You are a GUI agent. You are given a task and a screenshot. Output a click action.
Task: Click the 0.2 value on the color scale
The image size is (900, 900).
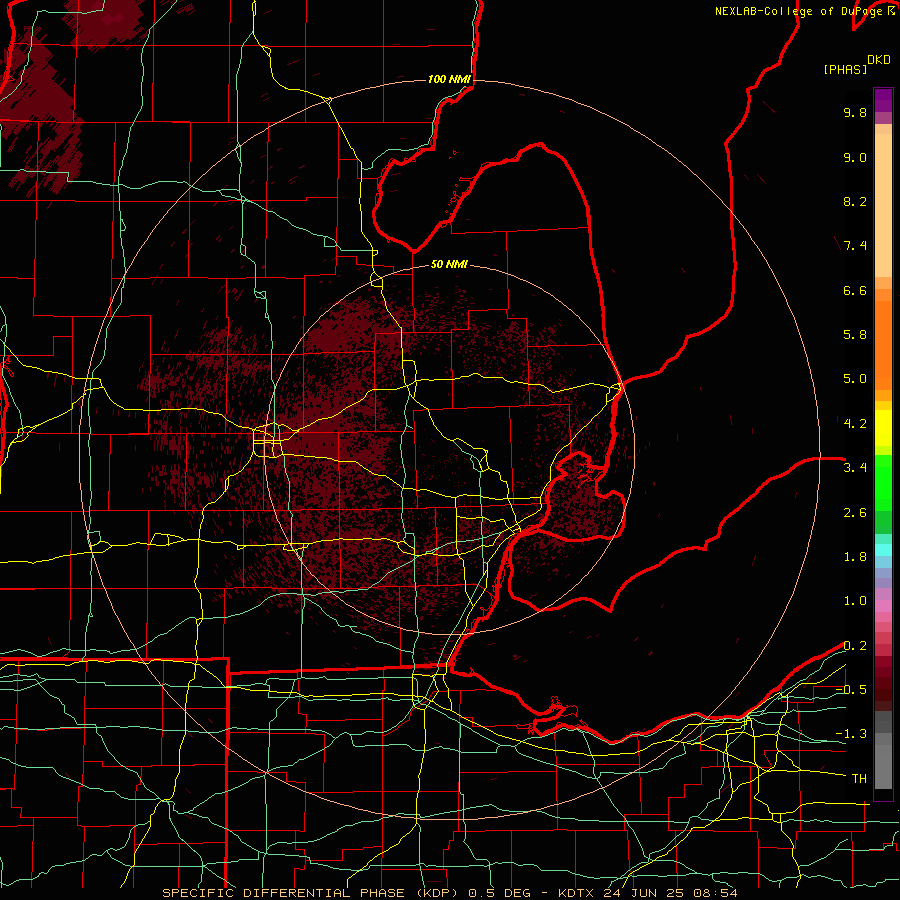coord(855,646)
